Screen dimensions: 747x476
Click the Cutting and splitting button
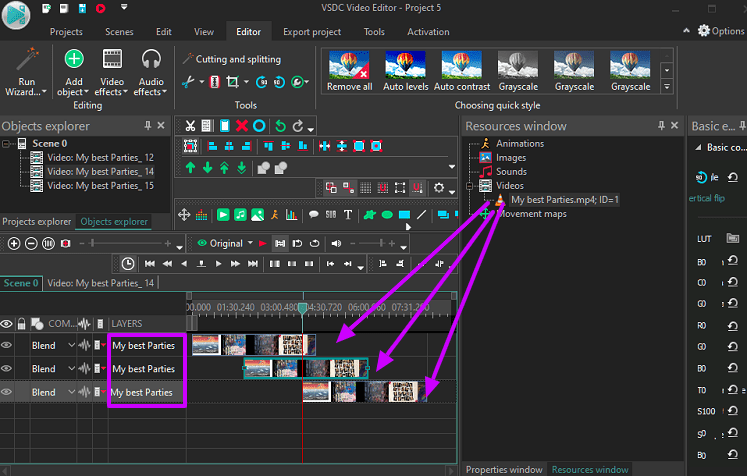click(232, 59)
